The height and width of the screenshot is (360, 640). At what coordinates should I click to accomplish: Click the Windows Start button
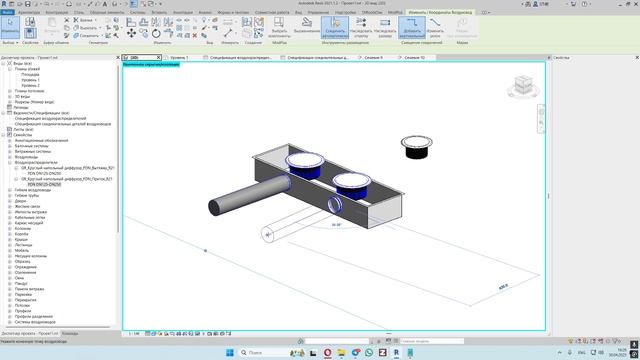tap(230, 352)
